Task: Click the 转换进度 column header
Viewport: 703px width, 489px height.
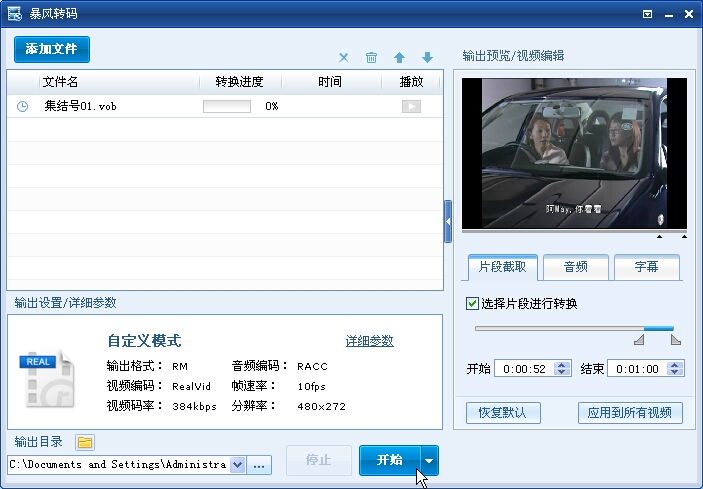Action: click(x=239, y=82)
